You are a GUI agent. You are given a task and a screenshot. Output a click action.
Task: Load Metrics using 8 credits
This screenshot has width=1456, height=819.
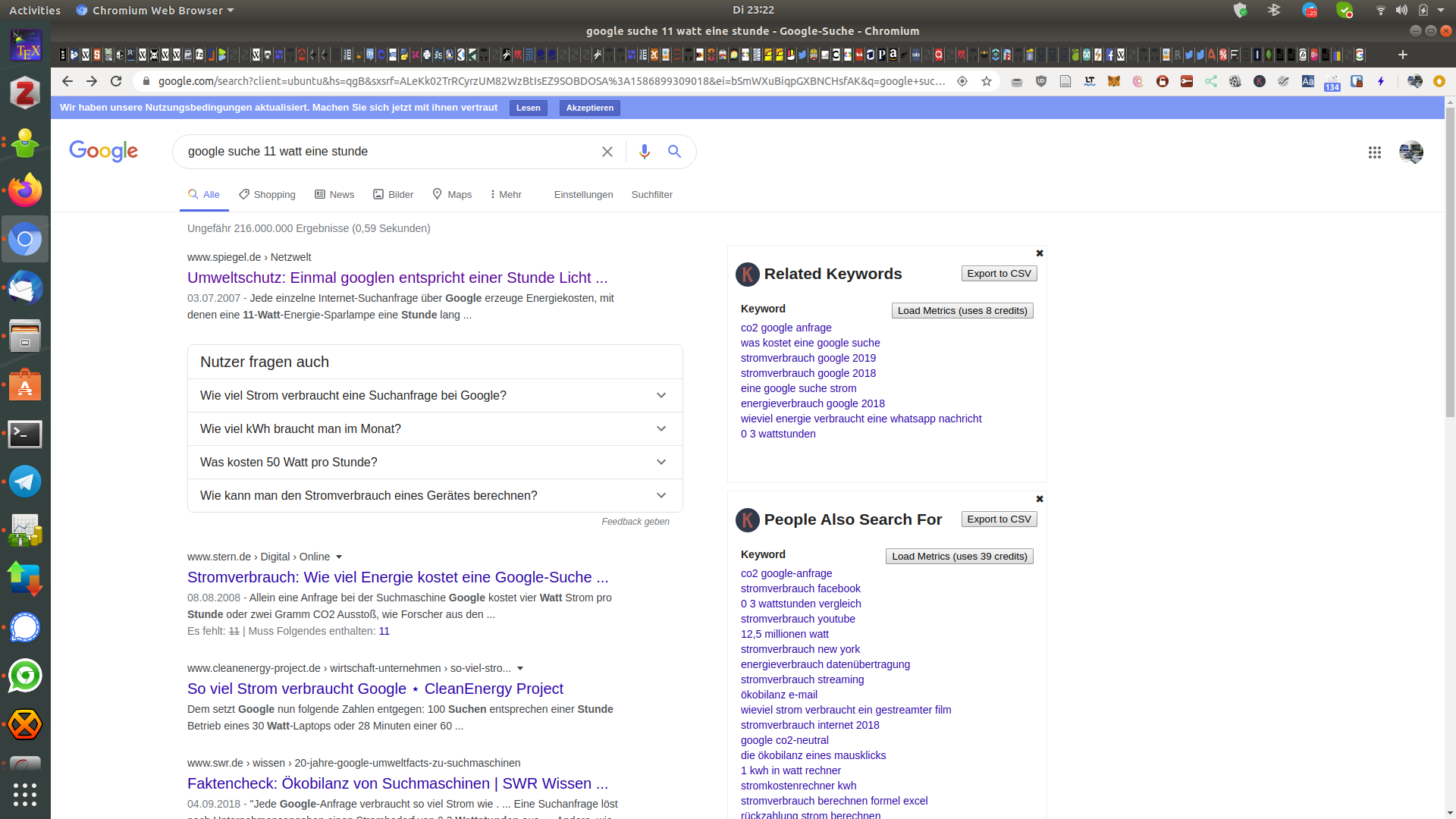click(962, 311)
